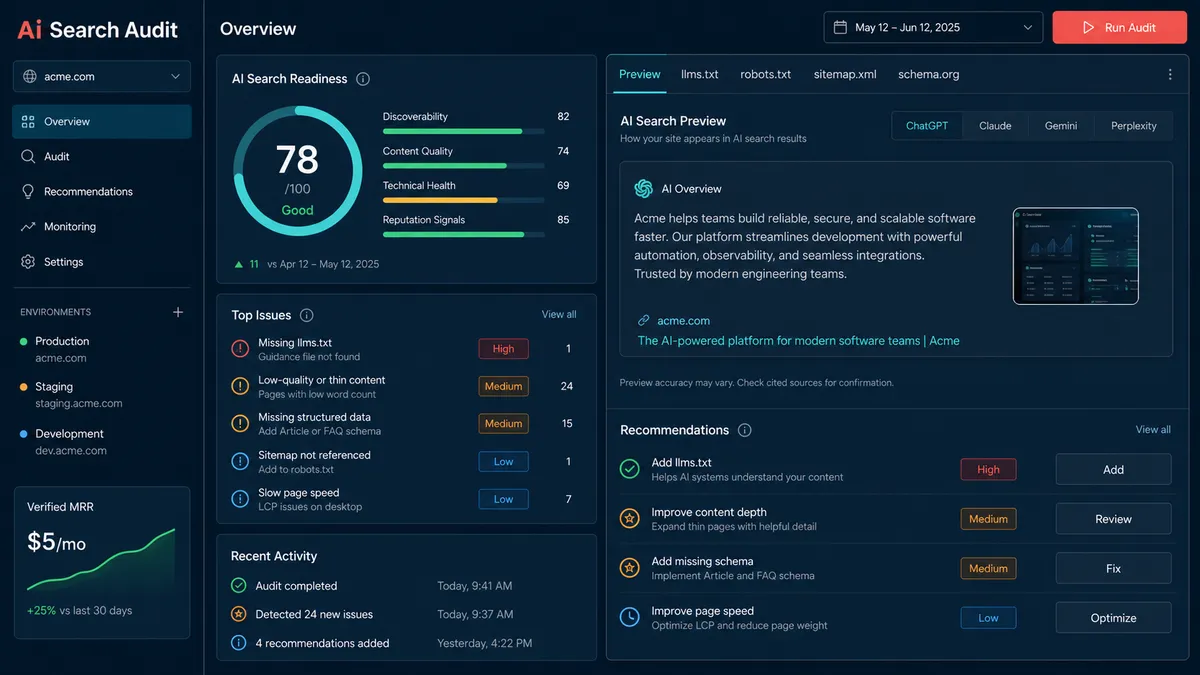Click the blue icon for Slow page speed
The height and width of the screenshot is (675, 1200).
(240, 498)
